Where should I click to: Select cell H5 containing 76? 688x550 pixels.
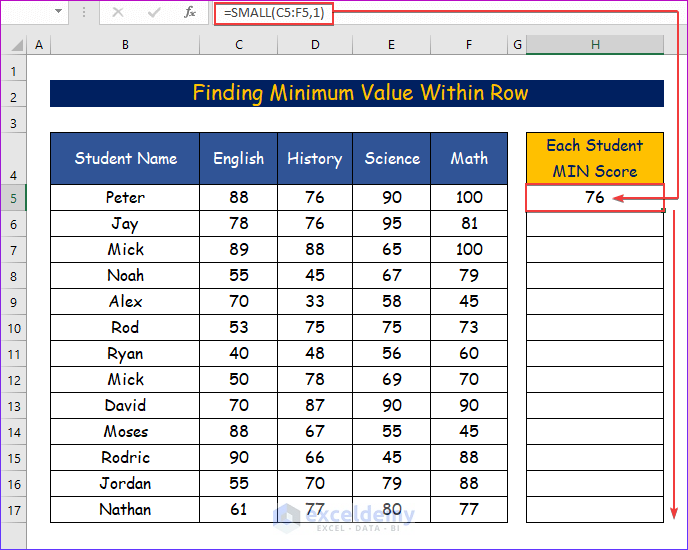(x=595, y=198)
